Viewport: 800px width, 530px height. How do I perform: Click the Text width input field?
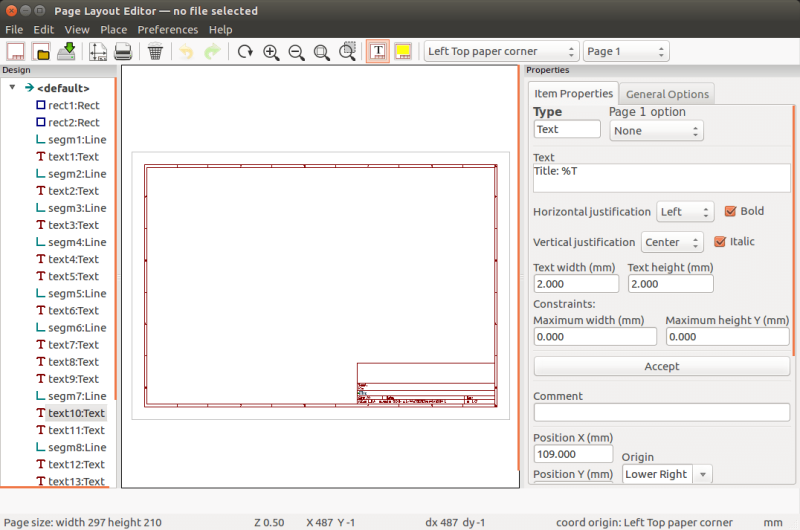(x=576, y=284)
